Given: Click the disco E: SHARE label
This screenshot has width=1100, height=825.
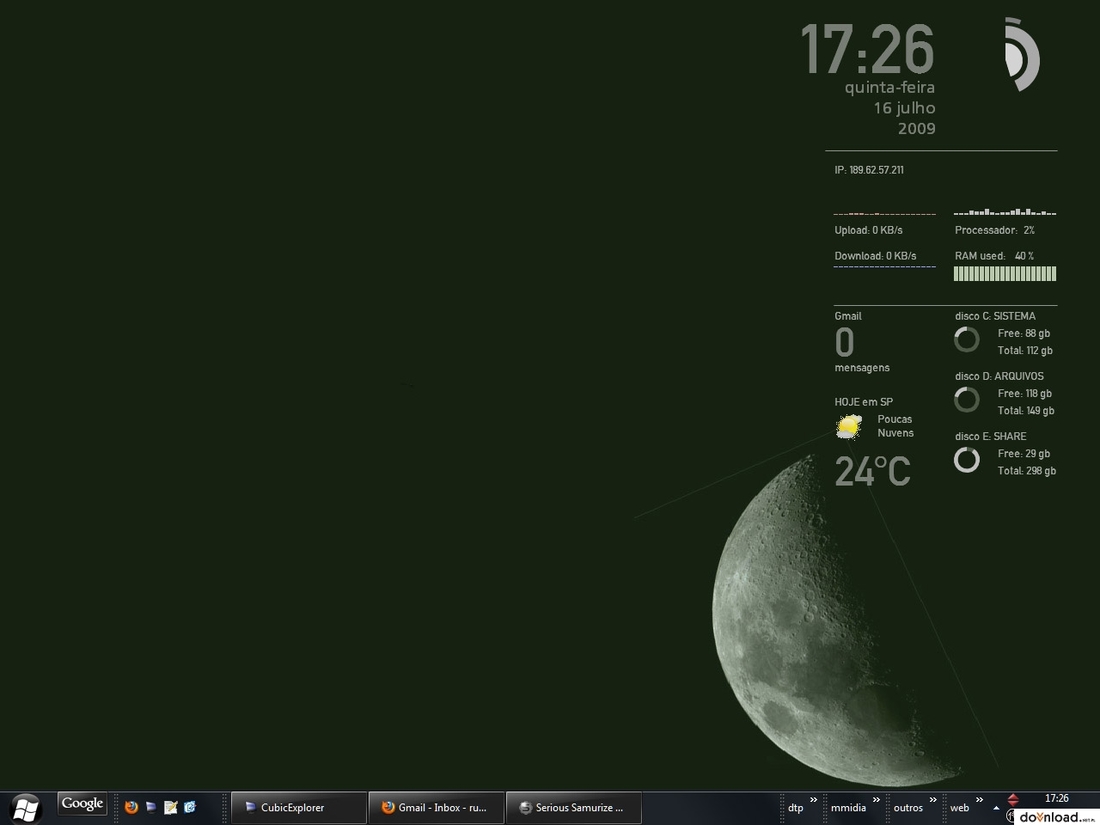Looking at the screenshot, I should pos(990,436).
